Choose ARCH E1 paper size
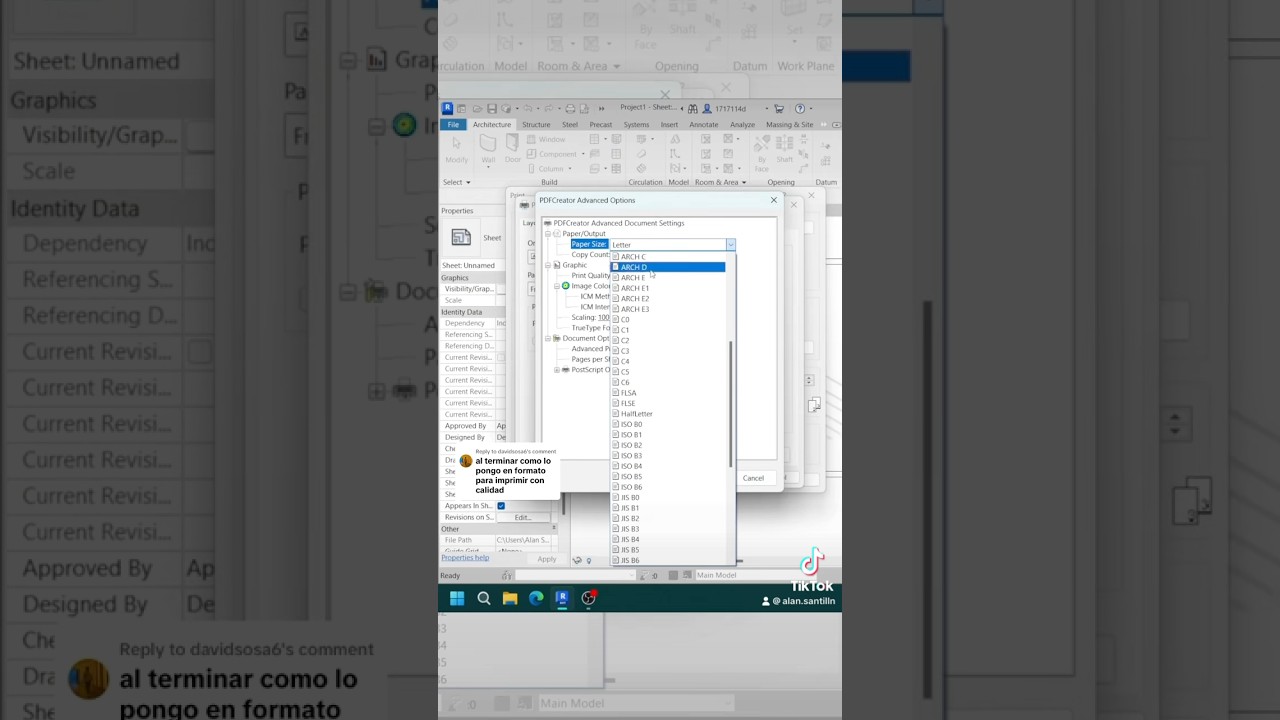 668,288
